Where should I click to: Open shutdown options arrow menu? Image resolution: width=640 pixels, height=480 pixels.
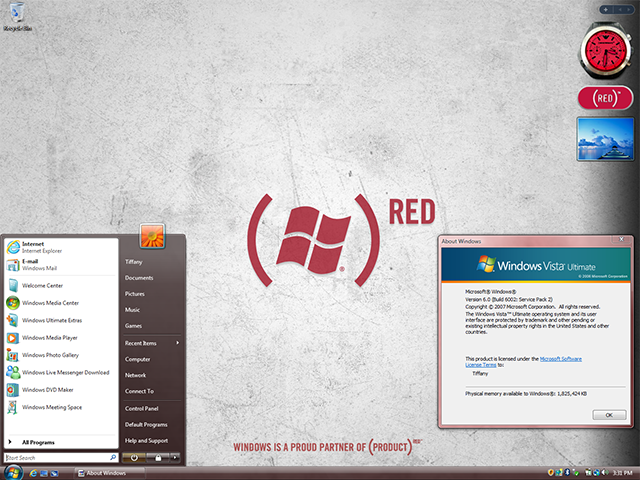coord(176,457)
